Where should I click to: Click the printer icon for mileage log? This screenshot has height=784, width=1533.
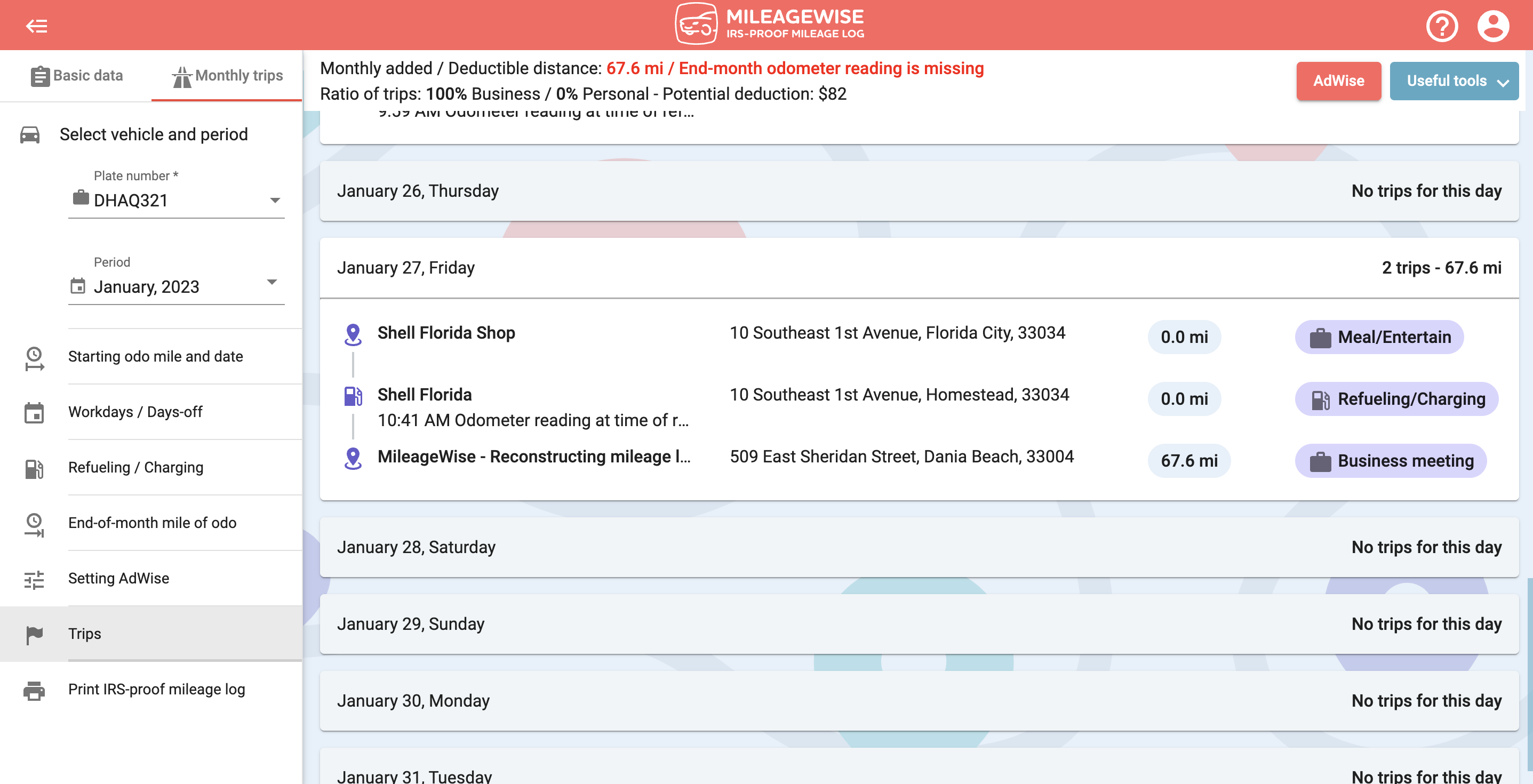(x=34, y=690)
